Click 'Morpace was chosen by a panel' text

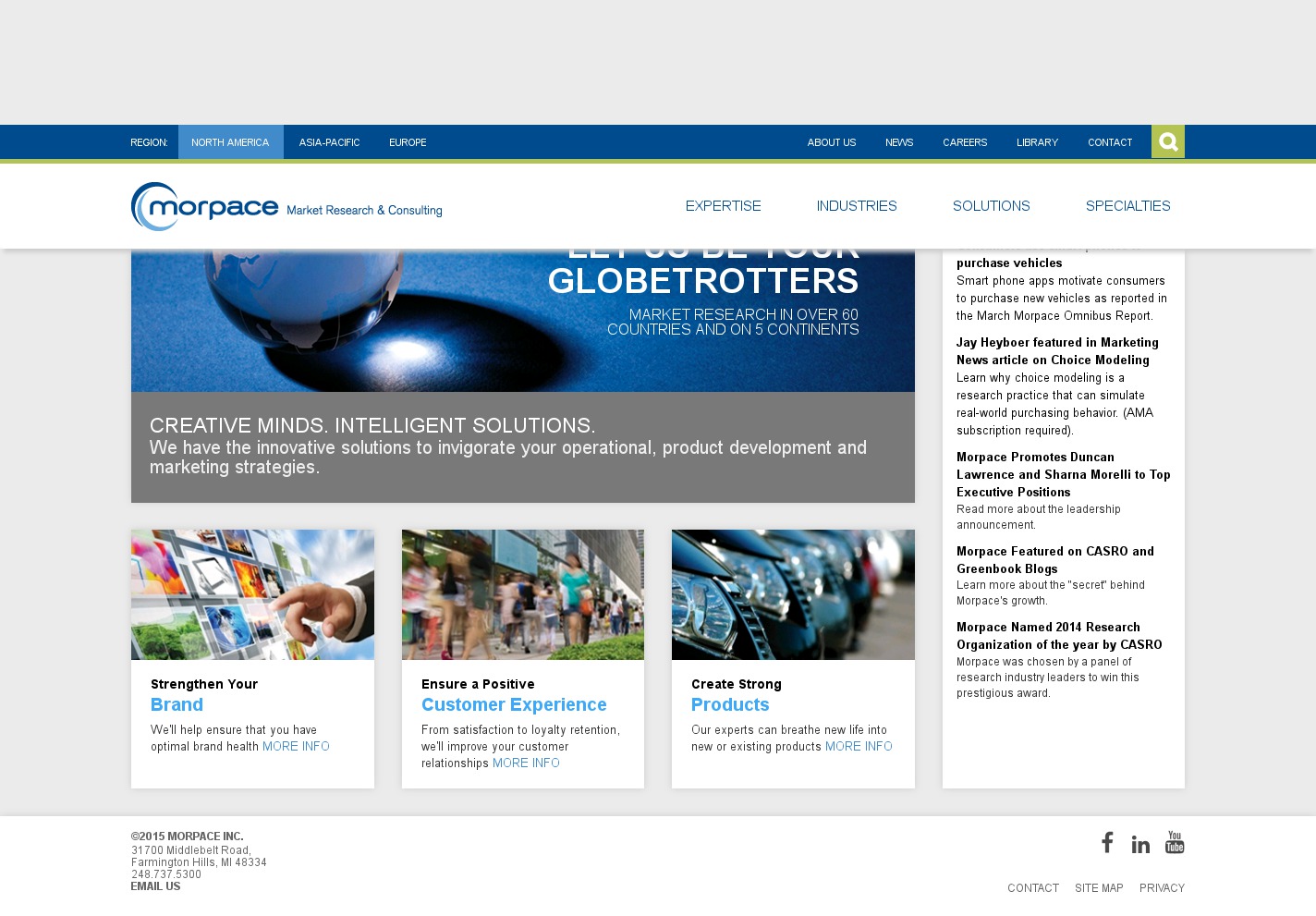pos(1048,678)
